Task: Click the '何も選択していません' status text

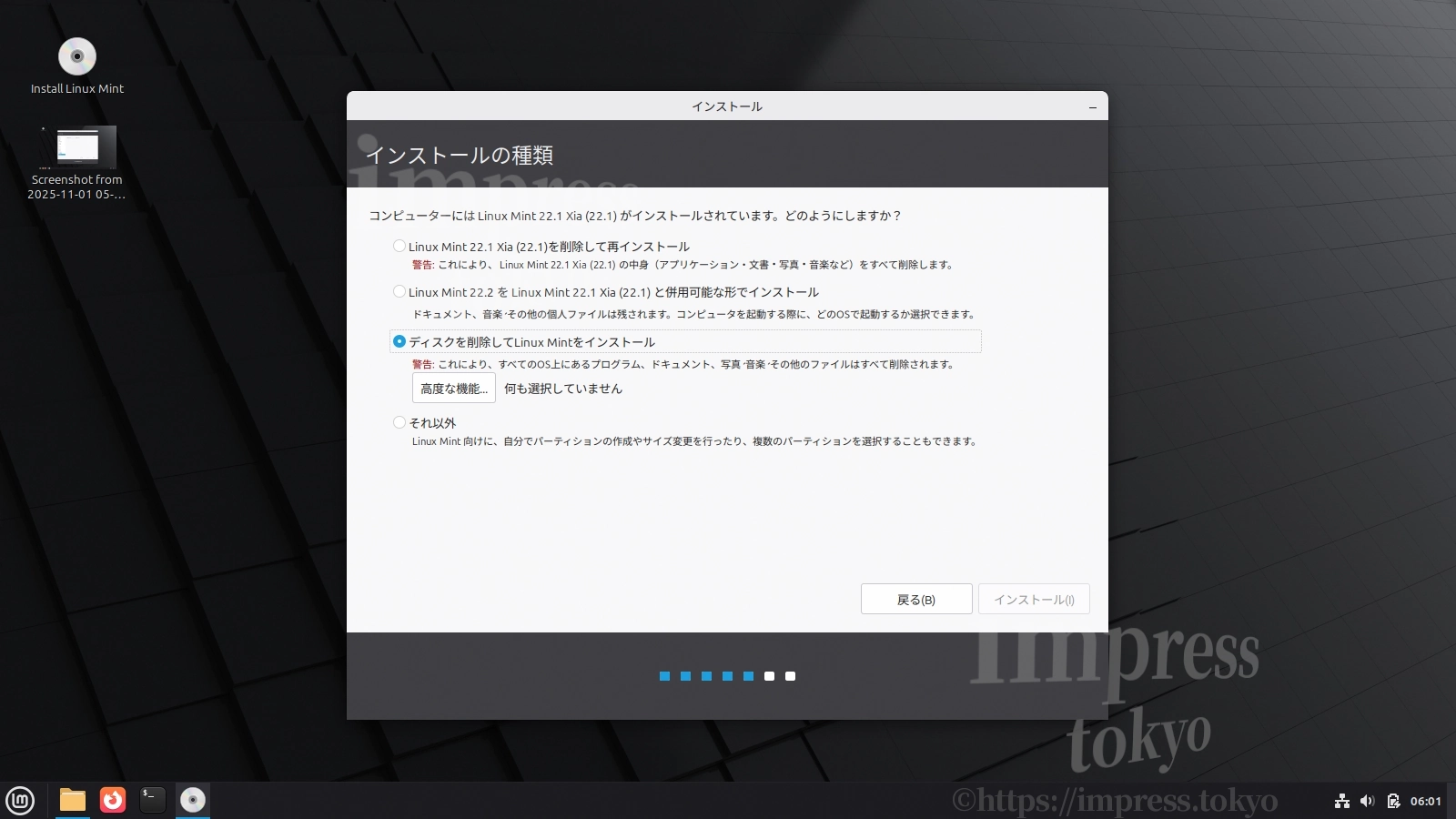Action: [x=563, y=389]
